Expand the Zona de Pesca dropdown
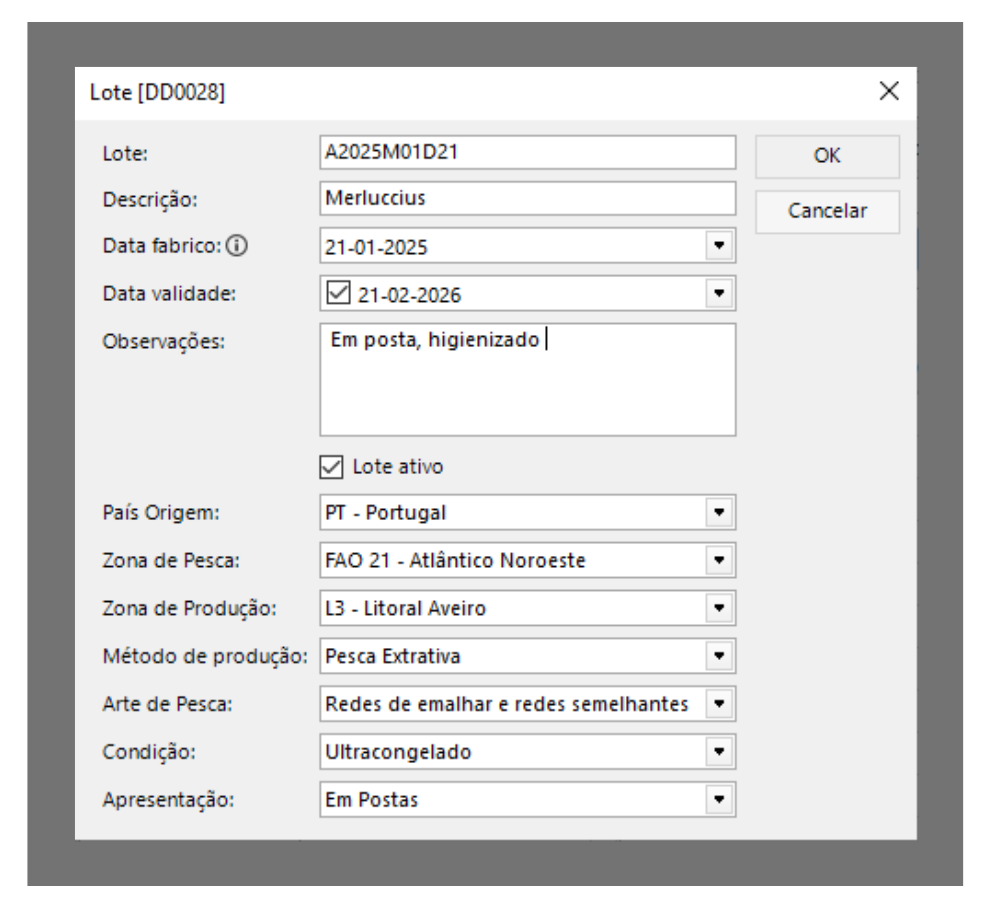The height and width of the screenshot is (906, 984). 717,560
